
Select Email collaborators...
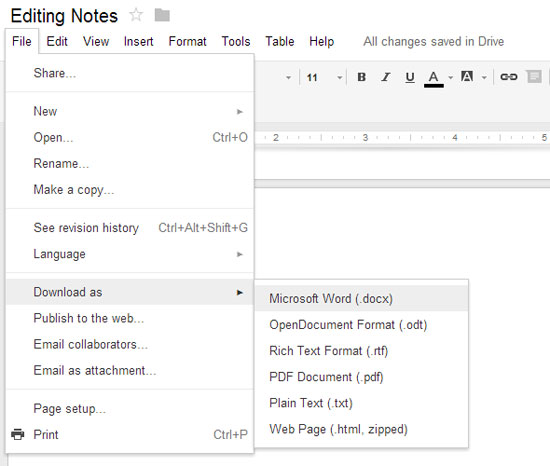point(129,344)
